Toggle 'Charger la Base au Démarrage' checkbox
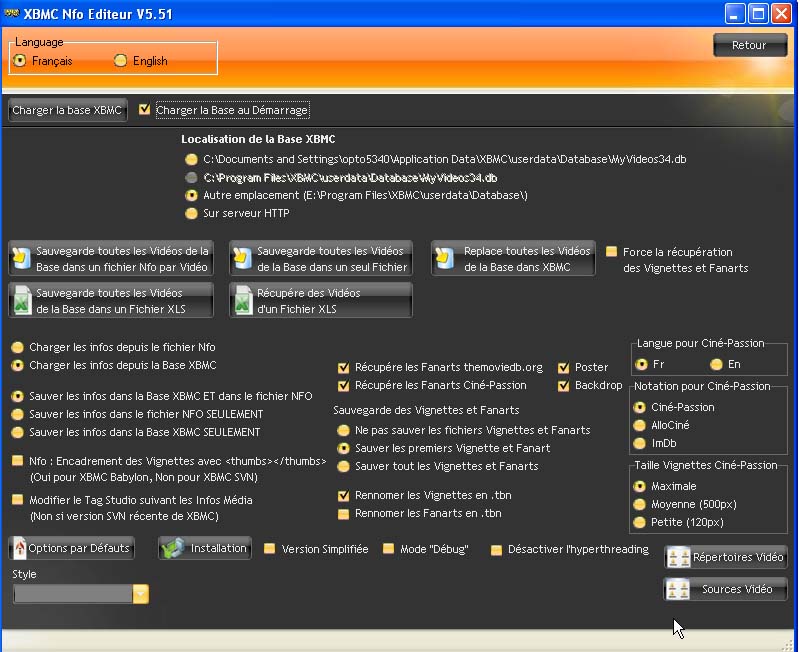Screen dimensions: 800x652 pos(144,110)
